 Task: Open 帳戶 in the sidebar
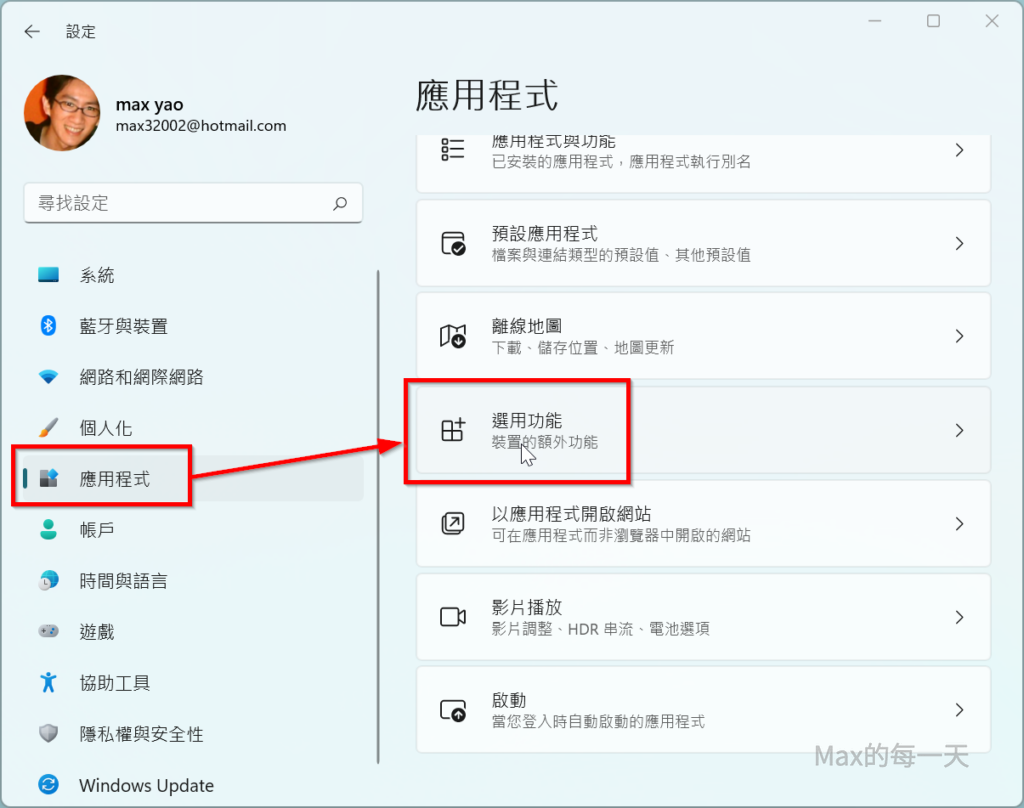97,530
